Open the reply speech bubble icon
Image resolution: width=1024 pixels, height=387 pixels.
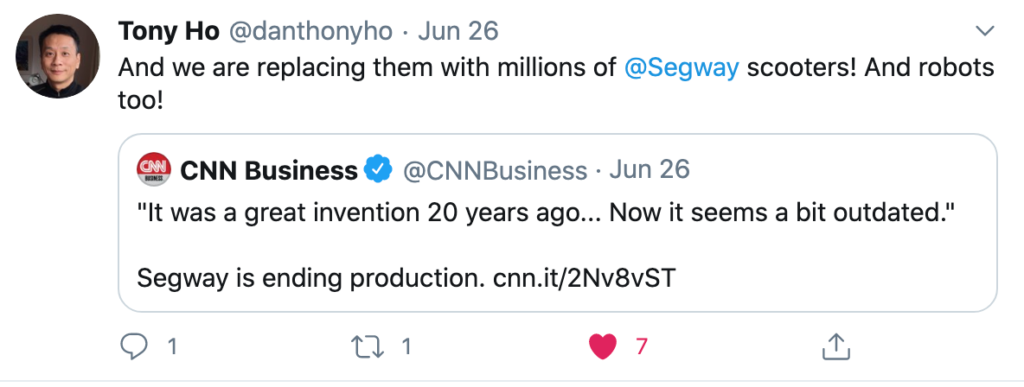click(135, 347)
